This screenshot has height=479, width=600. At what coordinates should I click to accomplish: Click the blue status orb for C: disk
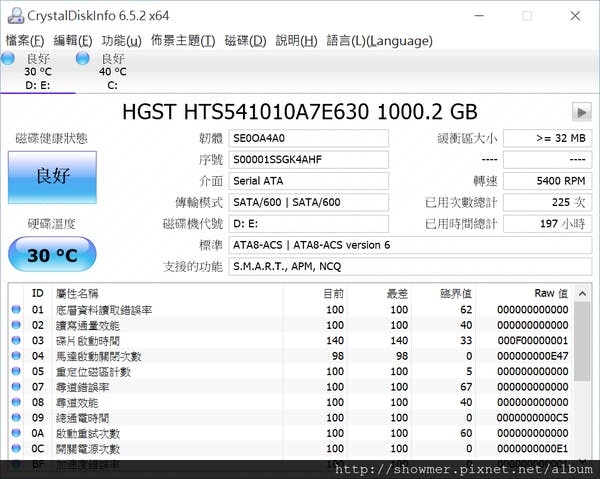click(83, 59)
